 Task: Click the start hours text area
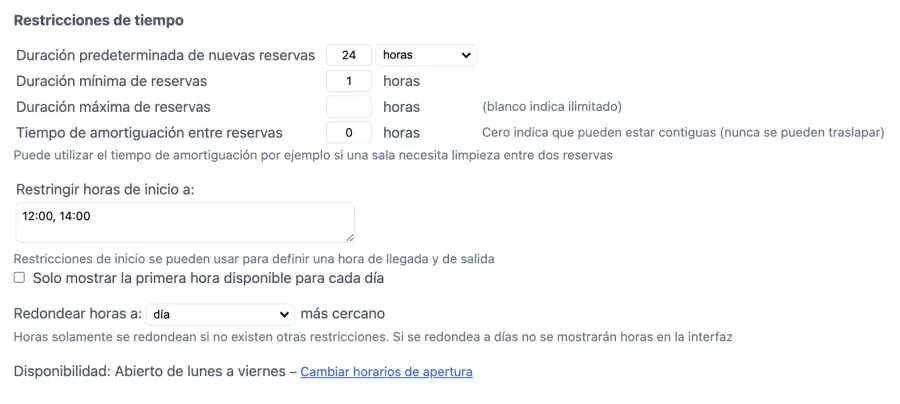(185, 222)
